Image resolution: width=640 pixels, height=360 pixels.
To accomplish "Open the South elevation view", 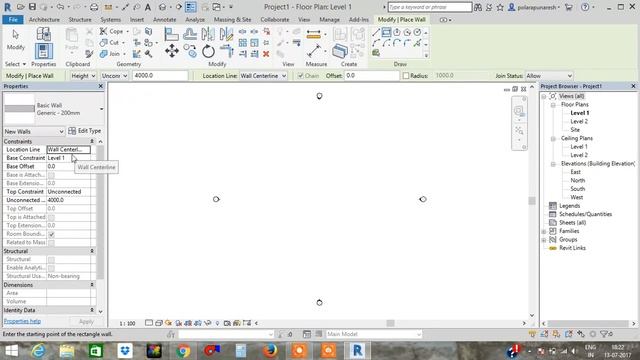I will (x=578, y=189).
